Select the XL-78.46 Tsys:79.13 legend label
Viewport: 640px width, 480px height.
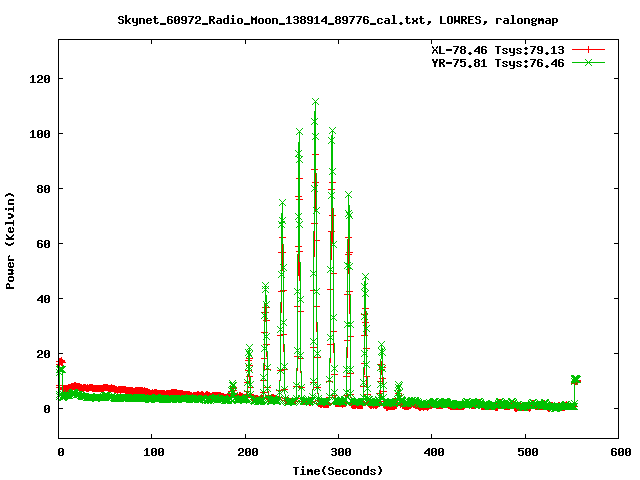tap(500, 48)
